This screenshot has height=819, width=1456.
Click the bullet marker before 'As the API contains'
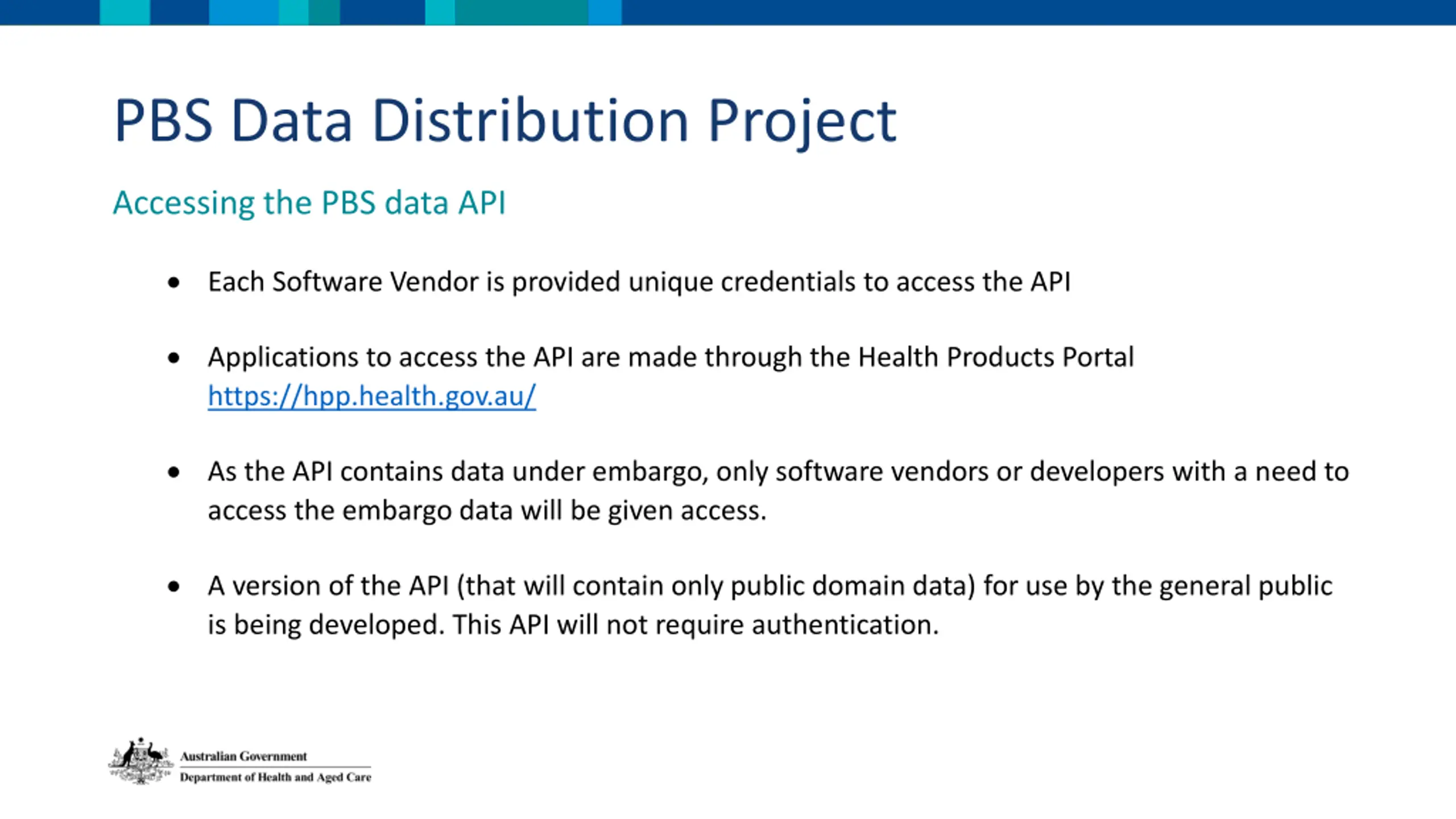click(x=174, y=472)
